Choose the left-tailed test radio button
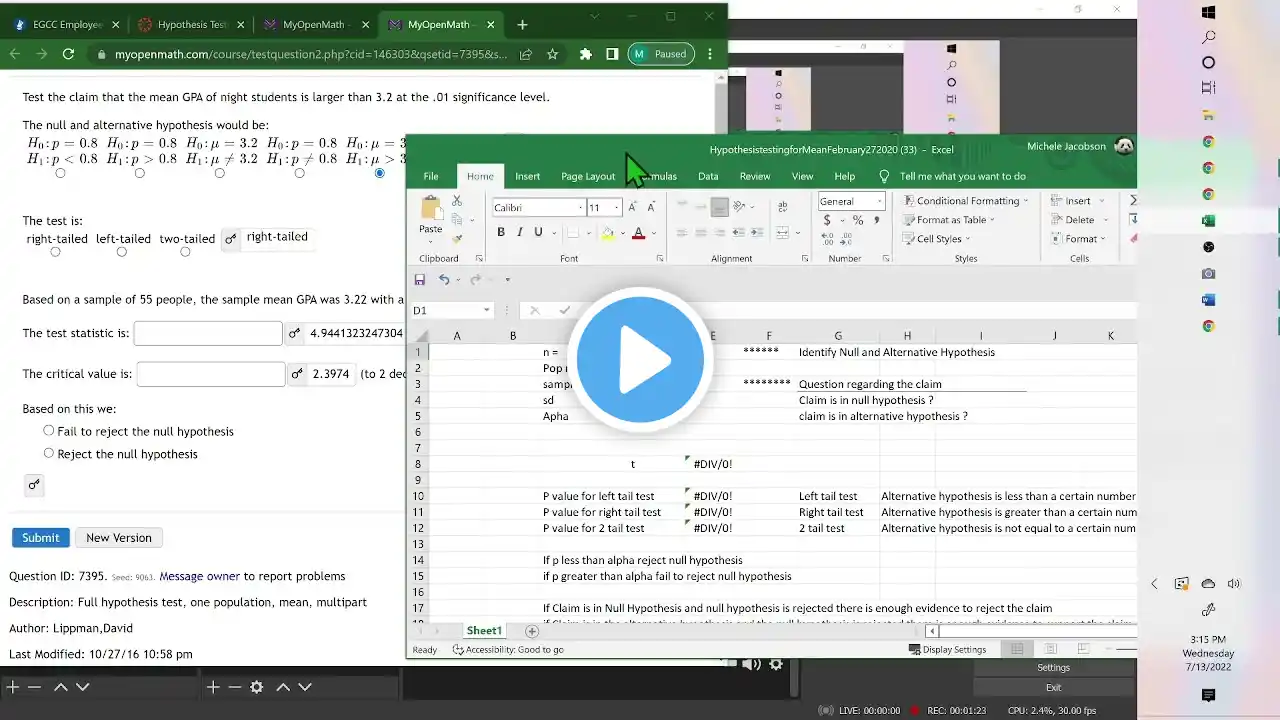1280x720 pixels. pyautogui.click(x=121, y=252)
